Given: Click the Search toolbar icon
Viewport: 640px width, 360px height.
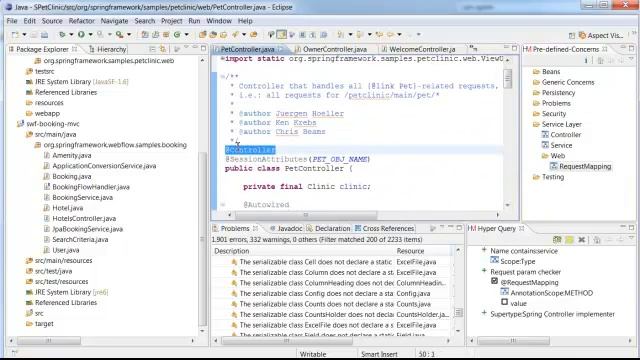Looking at the screenshot, I should click(236, 35).
